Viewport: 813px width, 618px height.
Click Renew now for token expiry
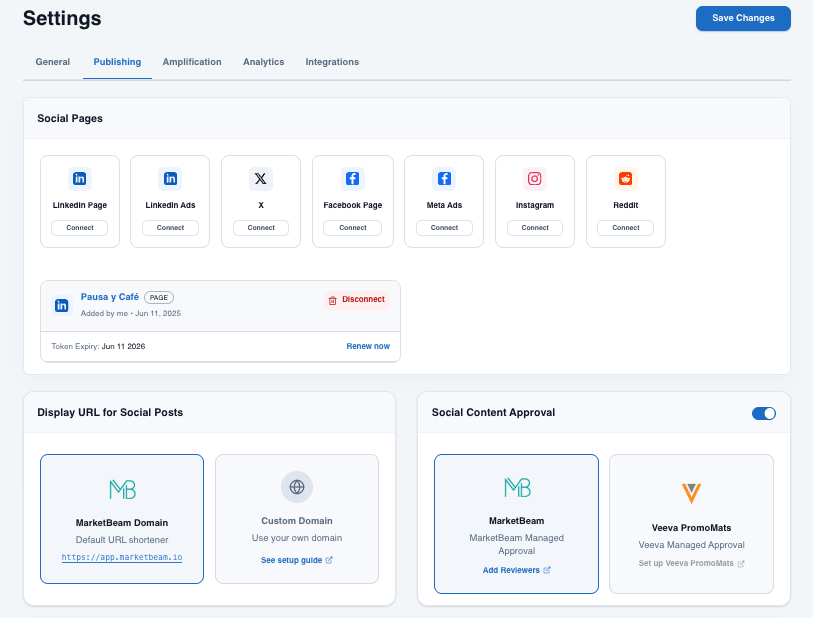(368, 346)
